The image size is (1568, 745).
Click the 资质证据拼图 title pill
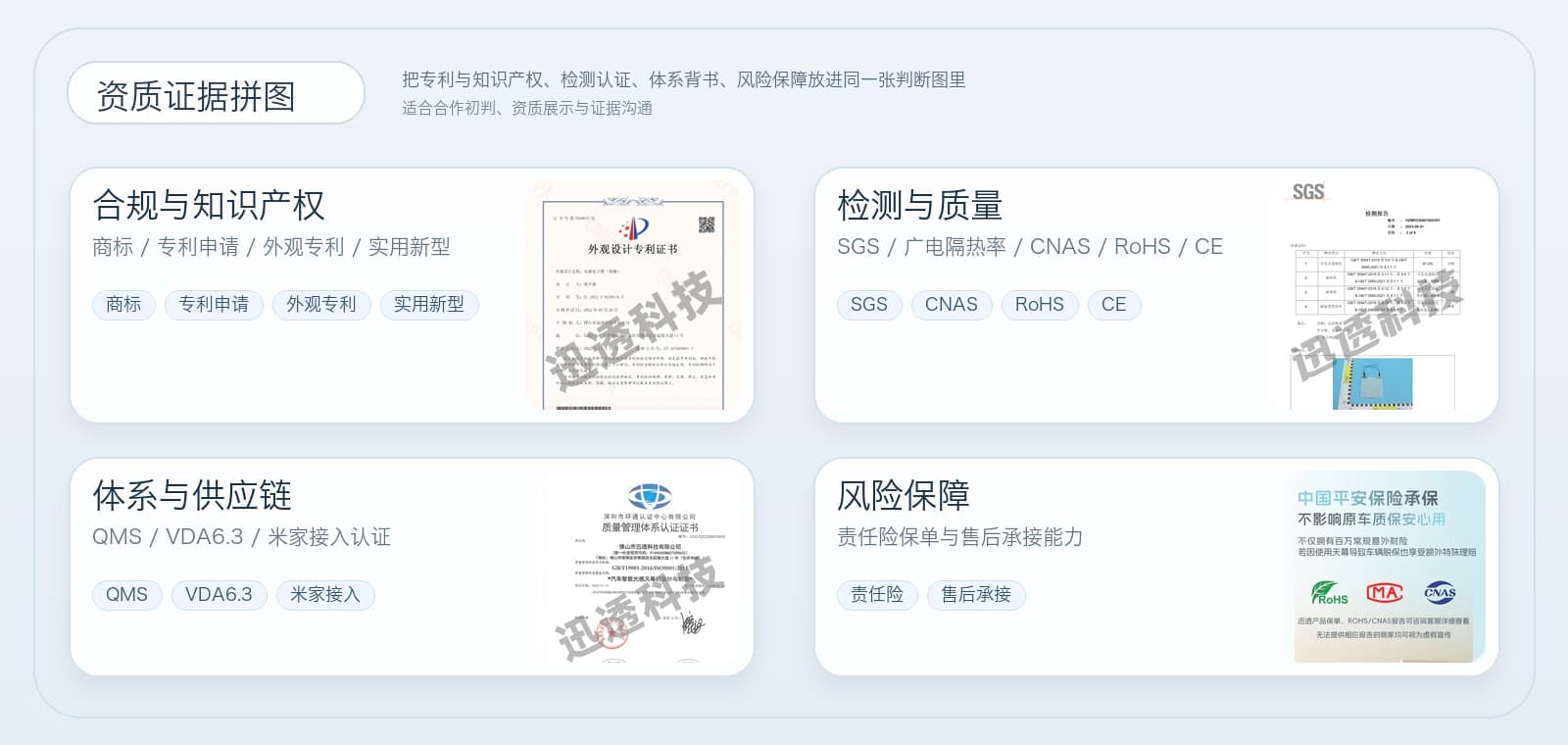click(216, 93)
